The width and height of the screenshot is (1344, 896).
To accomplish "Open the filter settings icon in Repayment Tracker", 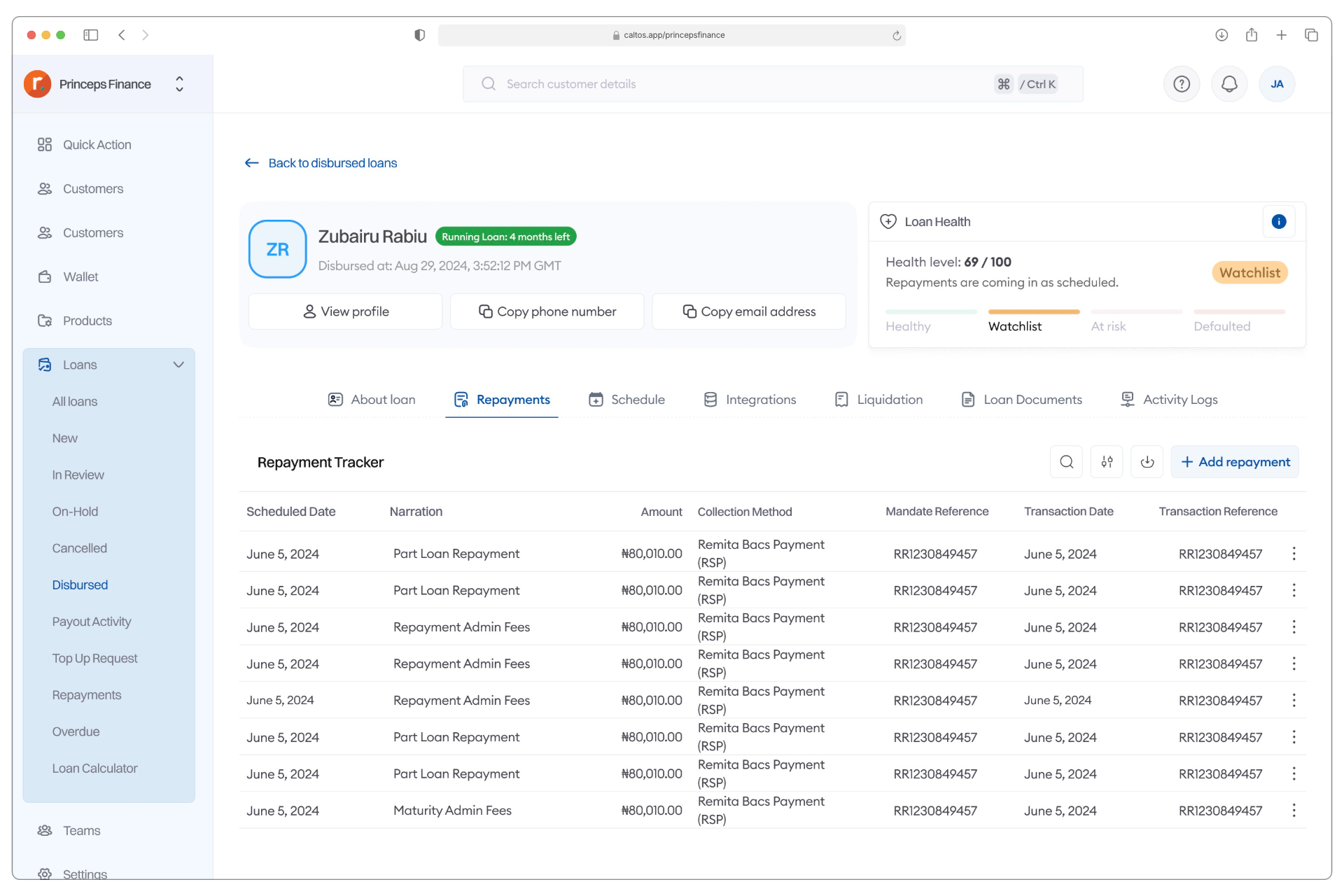I will click(1107, 462).
